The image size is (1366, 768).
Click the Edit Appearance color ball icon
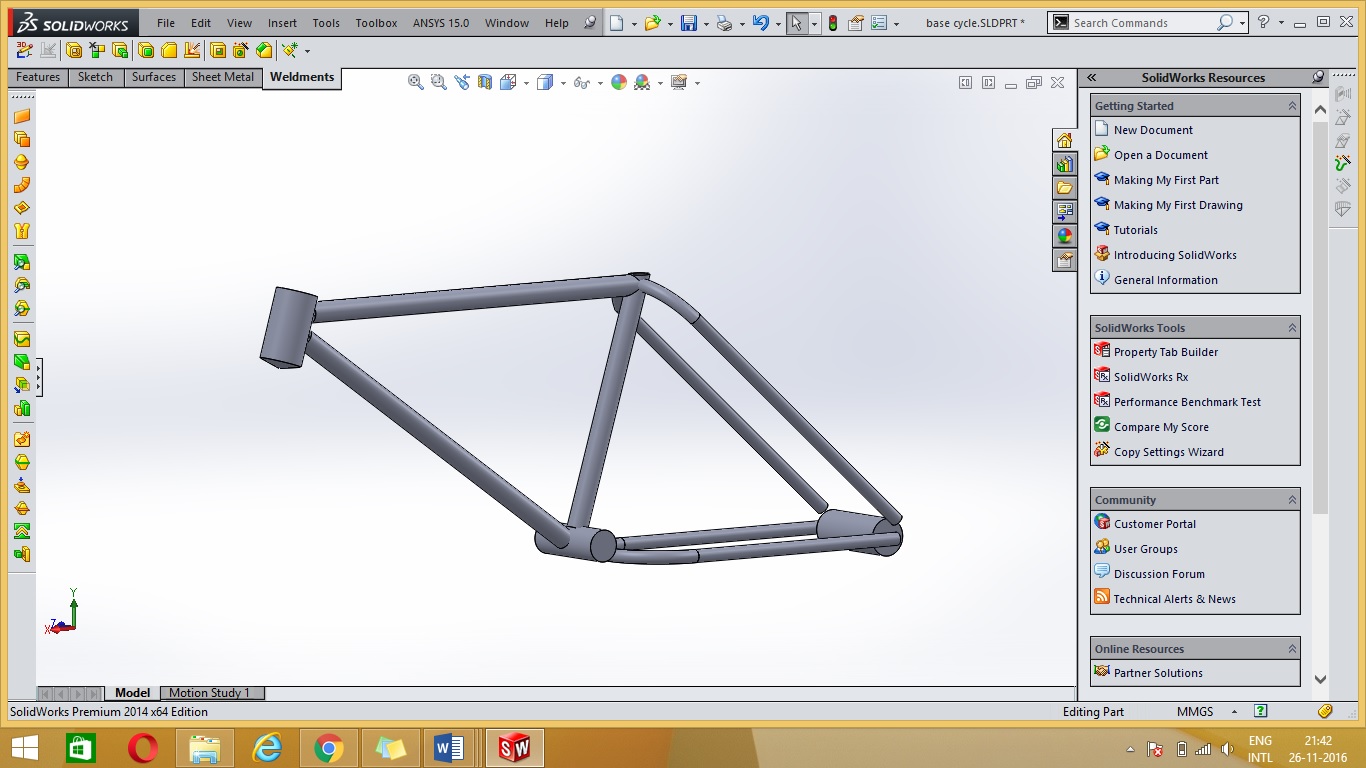[619, 83]
